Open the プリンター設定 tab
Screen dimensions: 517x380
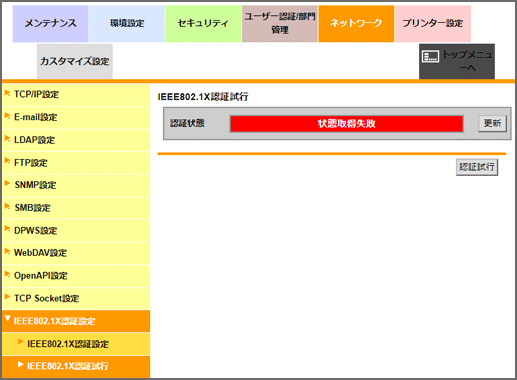pyautogui.click(x=433, y=23)
